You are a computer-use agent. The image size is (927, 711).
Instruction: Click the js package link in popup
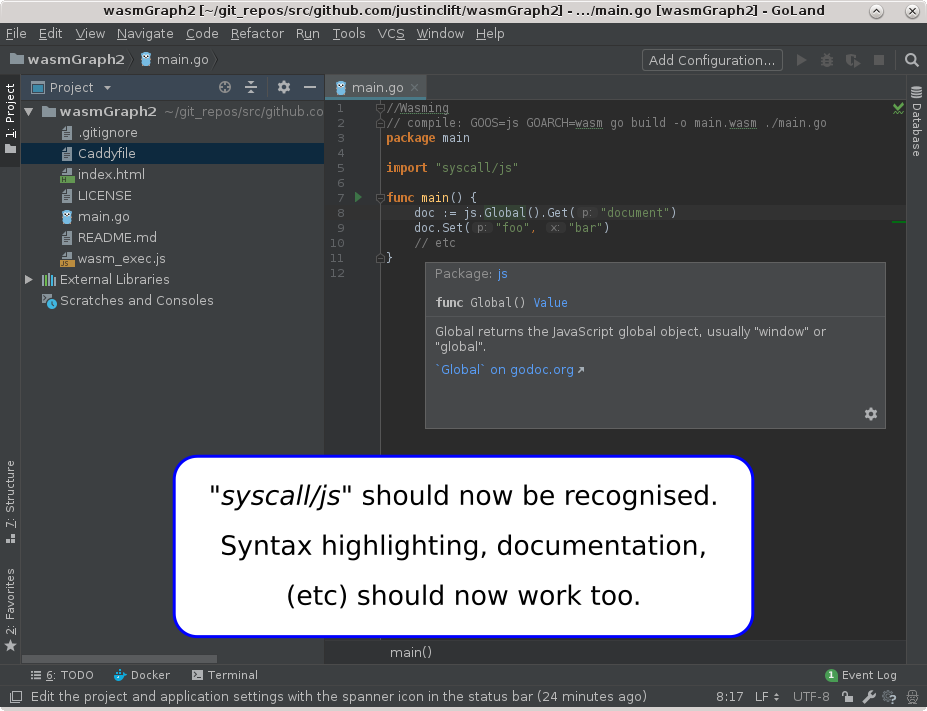click(x=503, y=274)
